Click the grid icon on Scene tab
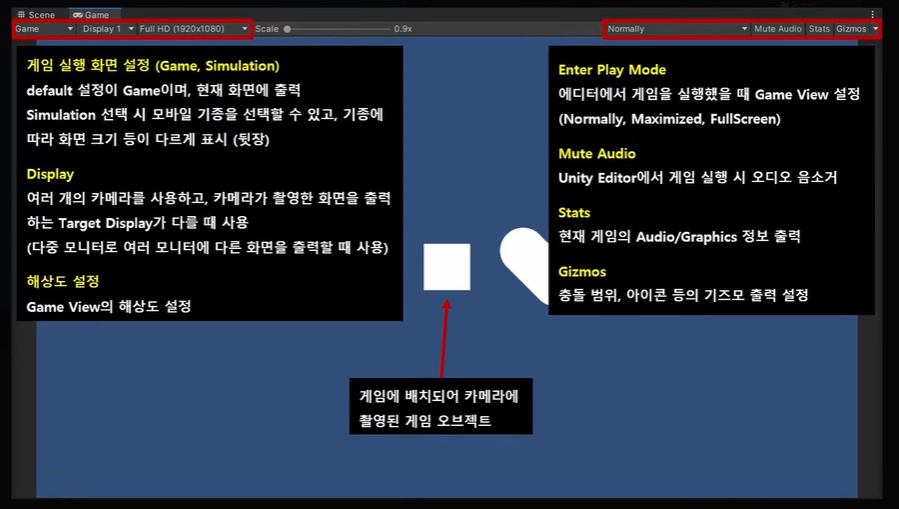 (21, 14)
